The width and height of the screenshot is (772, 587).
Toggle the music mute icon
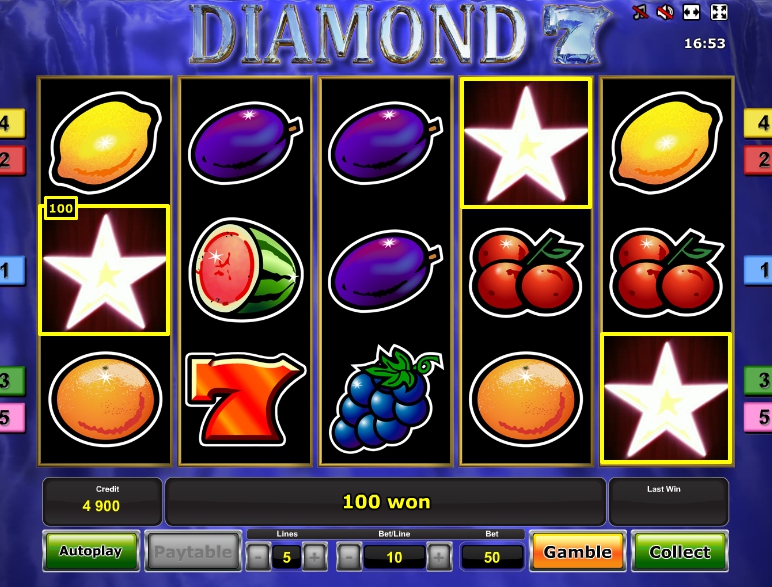coord(640,12)
